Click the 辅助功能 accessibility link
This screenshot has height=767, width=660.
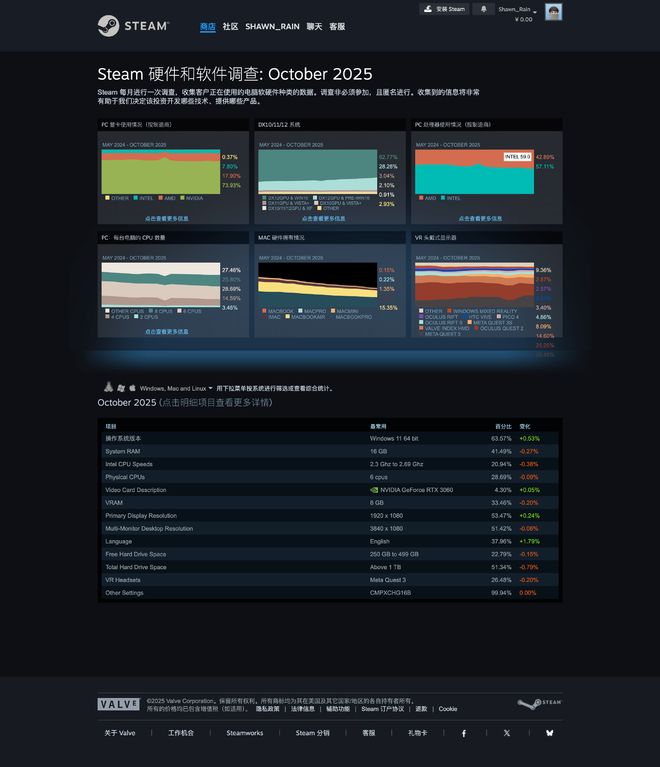(x=338, y=709)
